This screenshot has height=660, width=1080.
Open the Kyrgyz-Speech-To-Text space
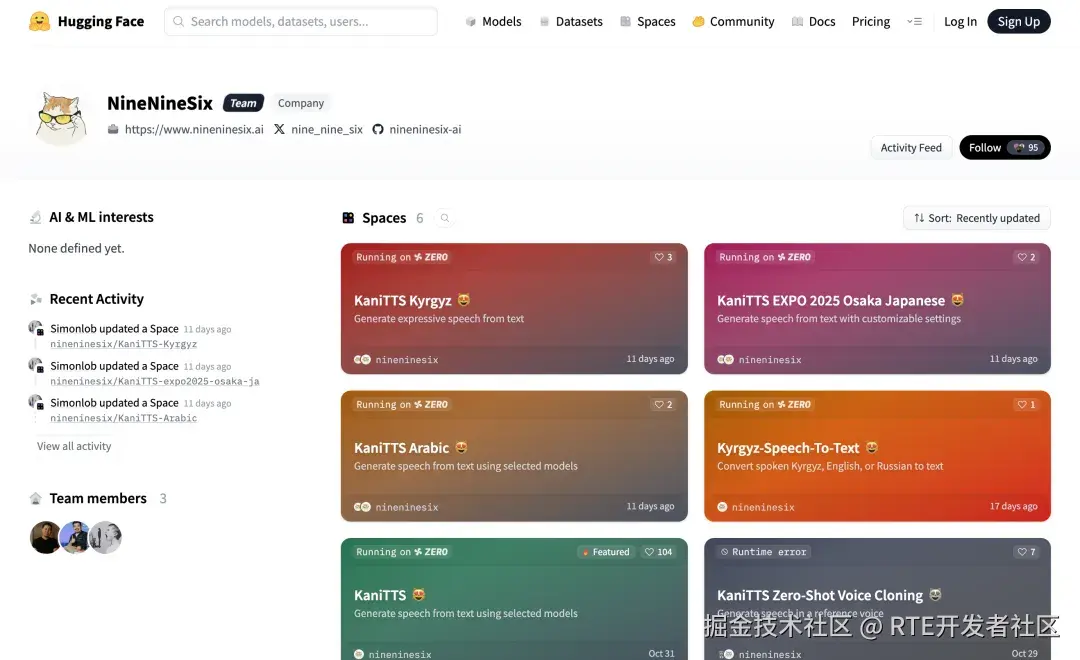pyautogui.click(x=877, y=456)
